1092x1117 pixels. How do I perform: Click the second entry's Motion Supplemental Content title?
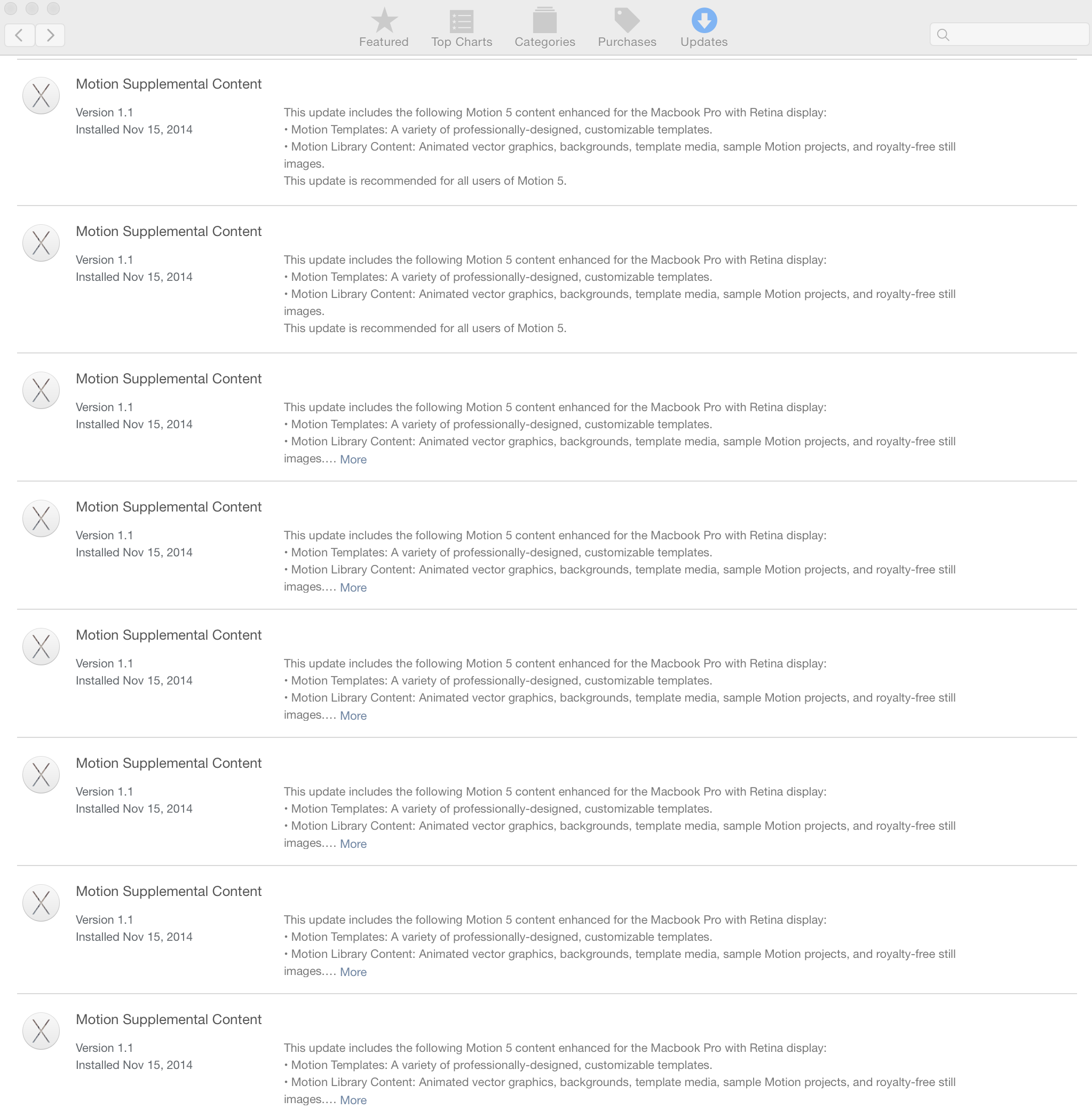point(169,231)
